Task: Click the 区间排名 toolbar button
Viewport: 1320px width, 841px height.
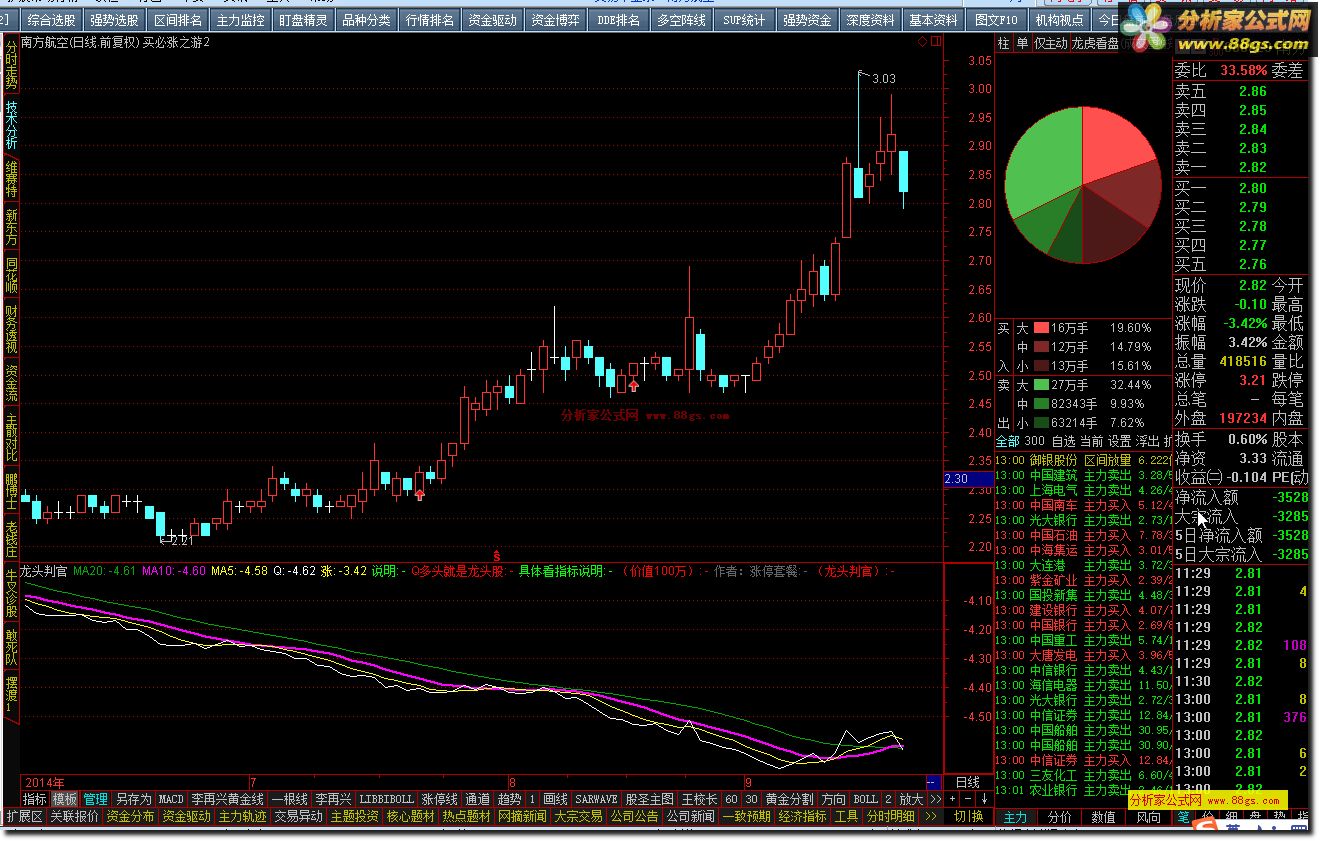Action: [178, 20]
